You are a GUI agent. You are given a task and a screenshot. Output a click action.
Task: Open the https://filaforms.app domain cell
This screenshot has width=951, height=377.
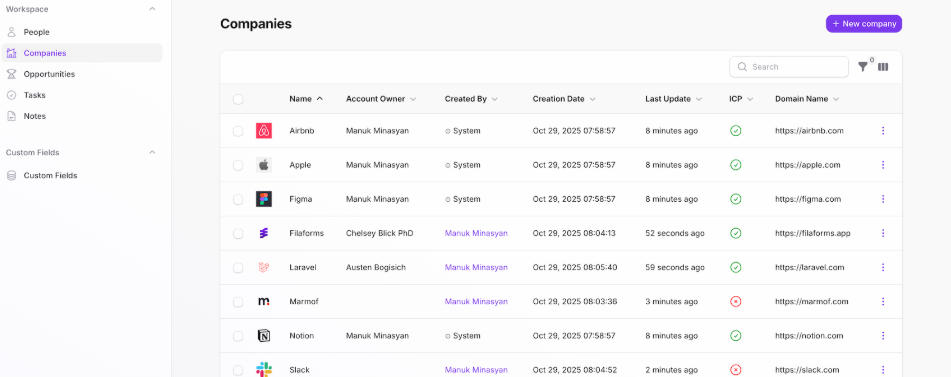click(813, 233)
